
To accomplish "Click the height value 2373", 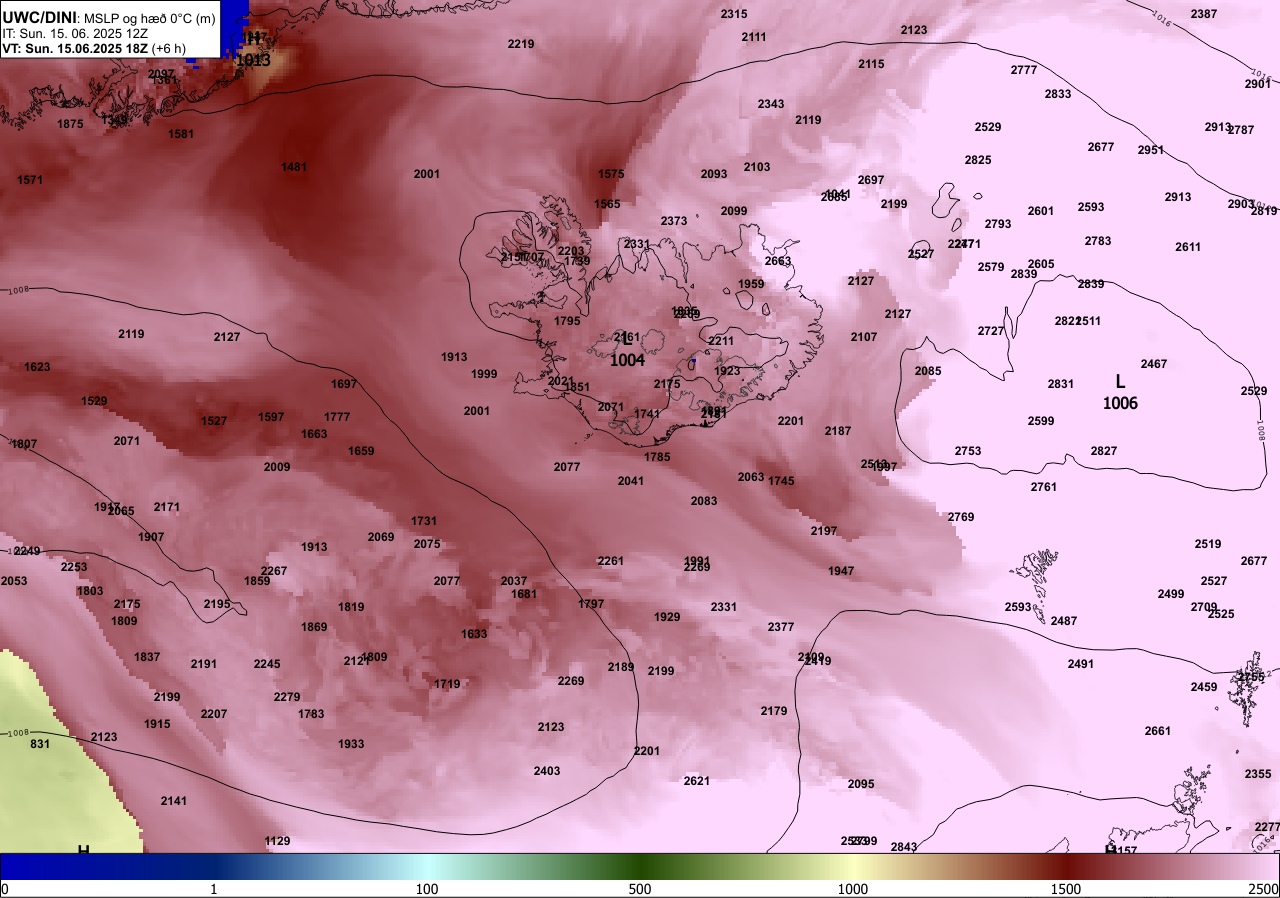I will coord(674,221).
